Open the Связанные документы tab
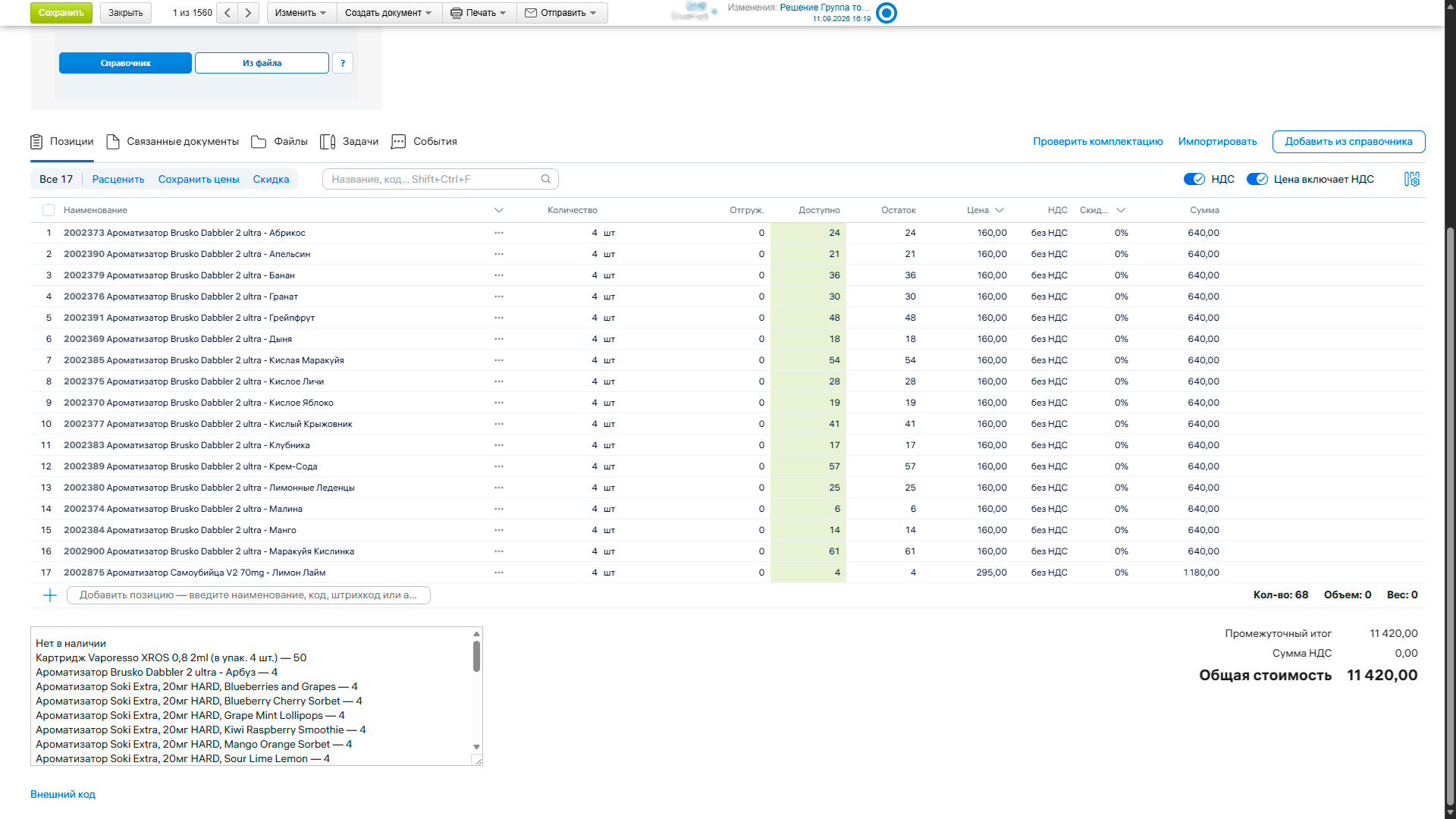This screenshot has height=819, width=1456. pos(173,142)
